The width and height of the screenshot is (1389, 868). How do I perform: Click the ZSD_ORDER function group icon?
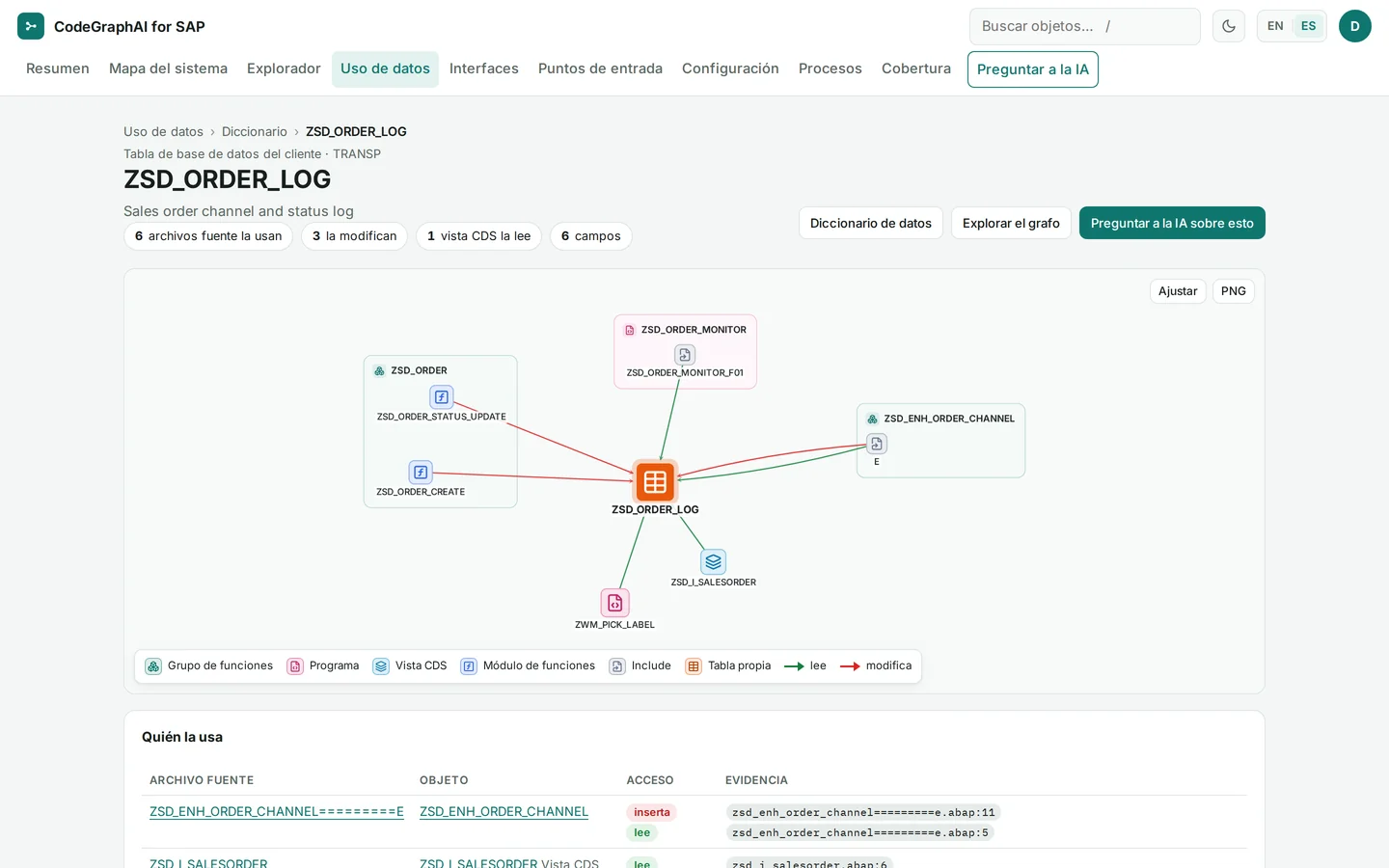(x=379, y=370)
